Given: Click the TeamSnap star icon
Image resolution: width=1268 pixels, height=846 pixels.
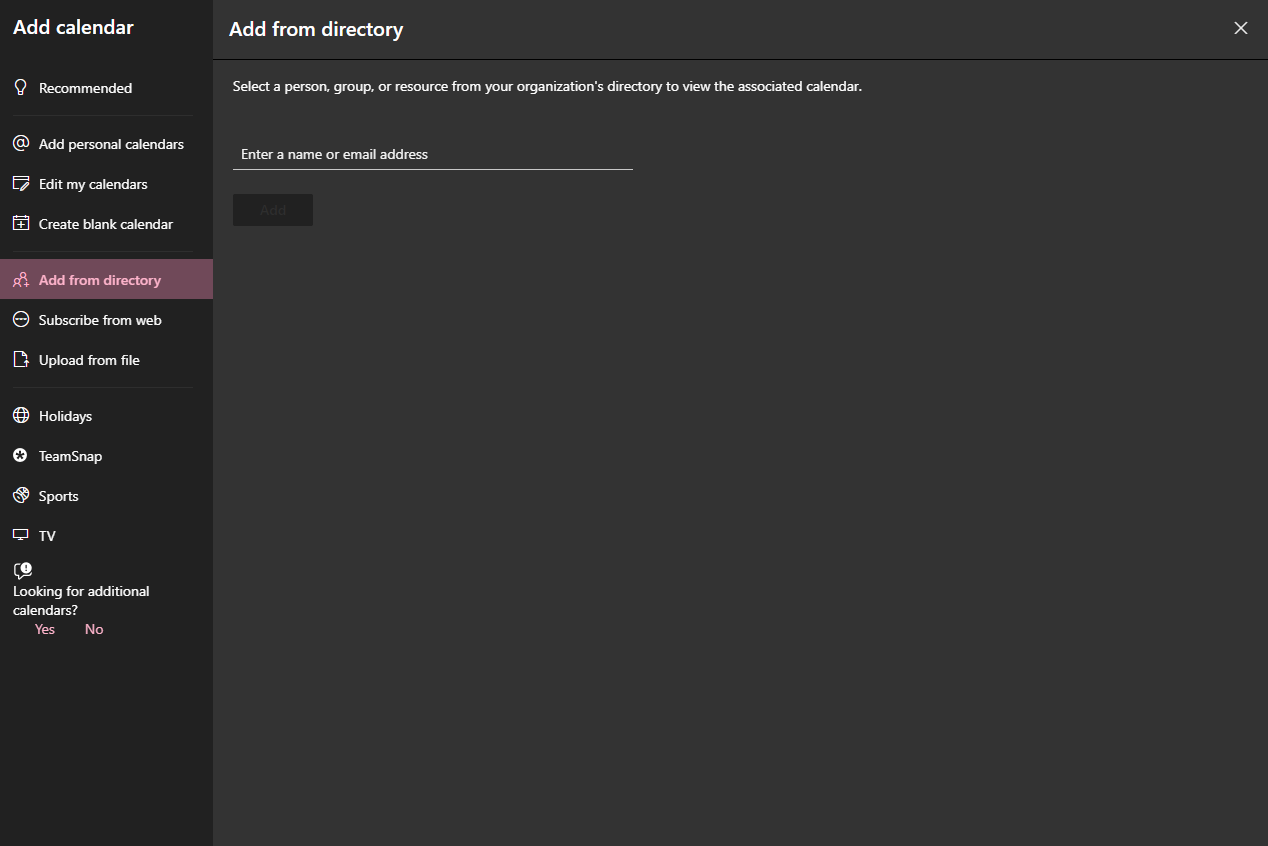Looking at the screenshot, I should click(20, 456).
